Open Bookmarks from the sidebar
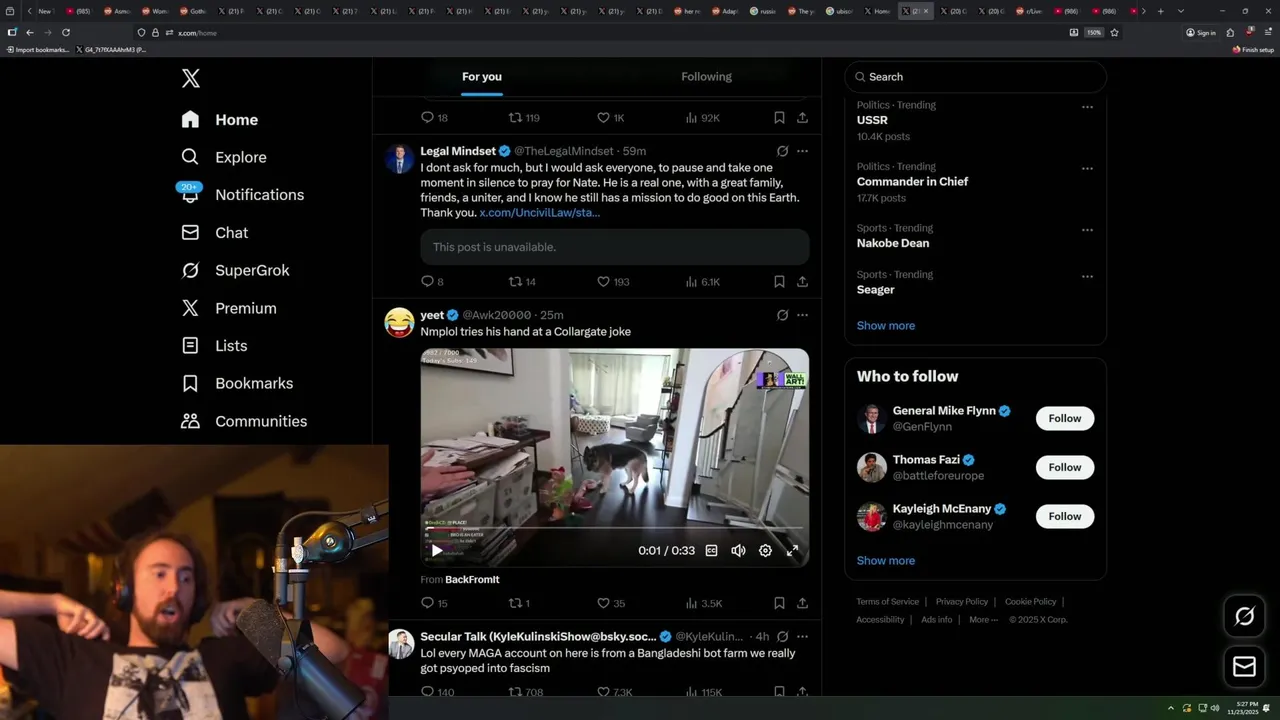1280x720 pixels. [x=237, y=383]
